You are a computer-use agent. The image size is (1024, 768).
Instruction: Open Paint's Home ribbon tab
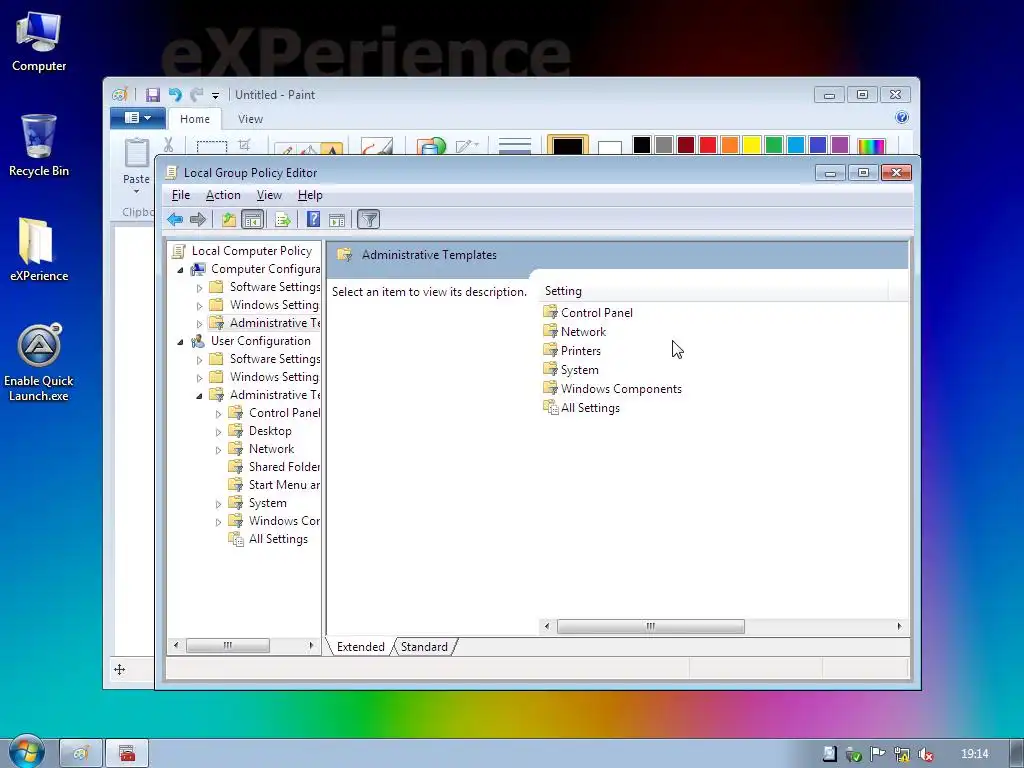pyautogui.click(x=195, y=119)
